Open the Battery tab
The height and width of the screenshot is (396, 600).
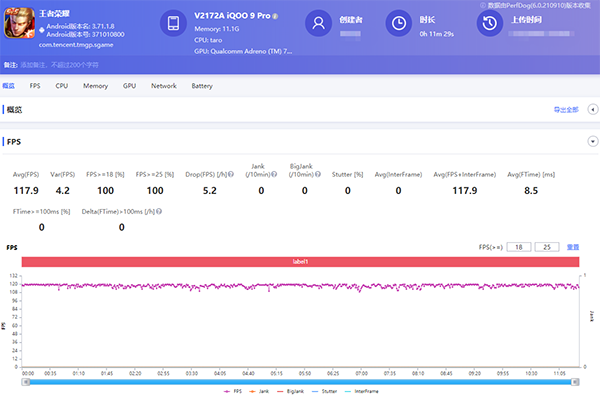[202, 86]
